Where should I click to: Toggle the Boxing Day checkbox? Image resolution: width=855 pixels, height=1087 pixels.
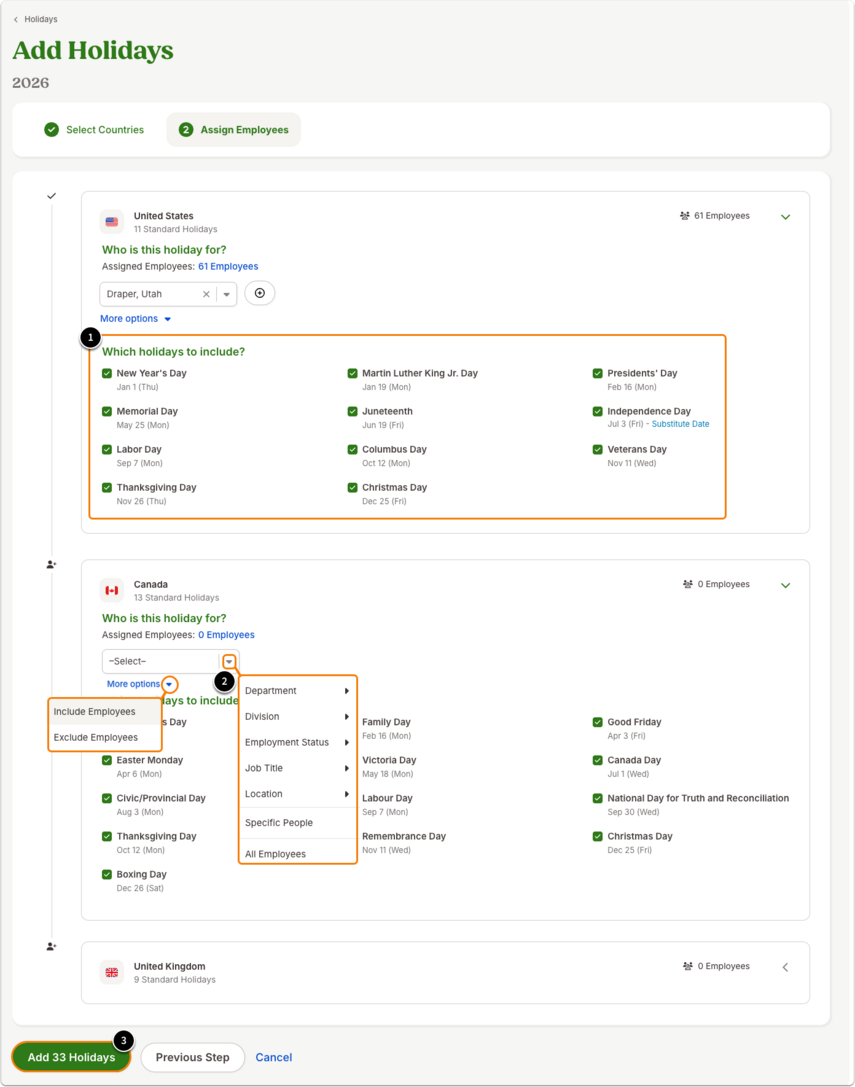pyautogui.click(x=107, y=875)
